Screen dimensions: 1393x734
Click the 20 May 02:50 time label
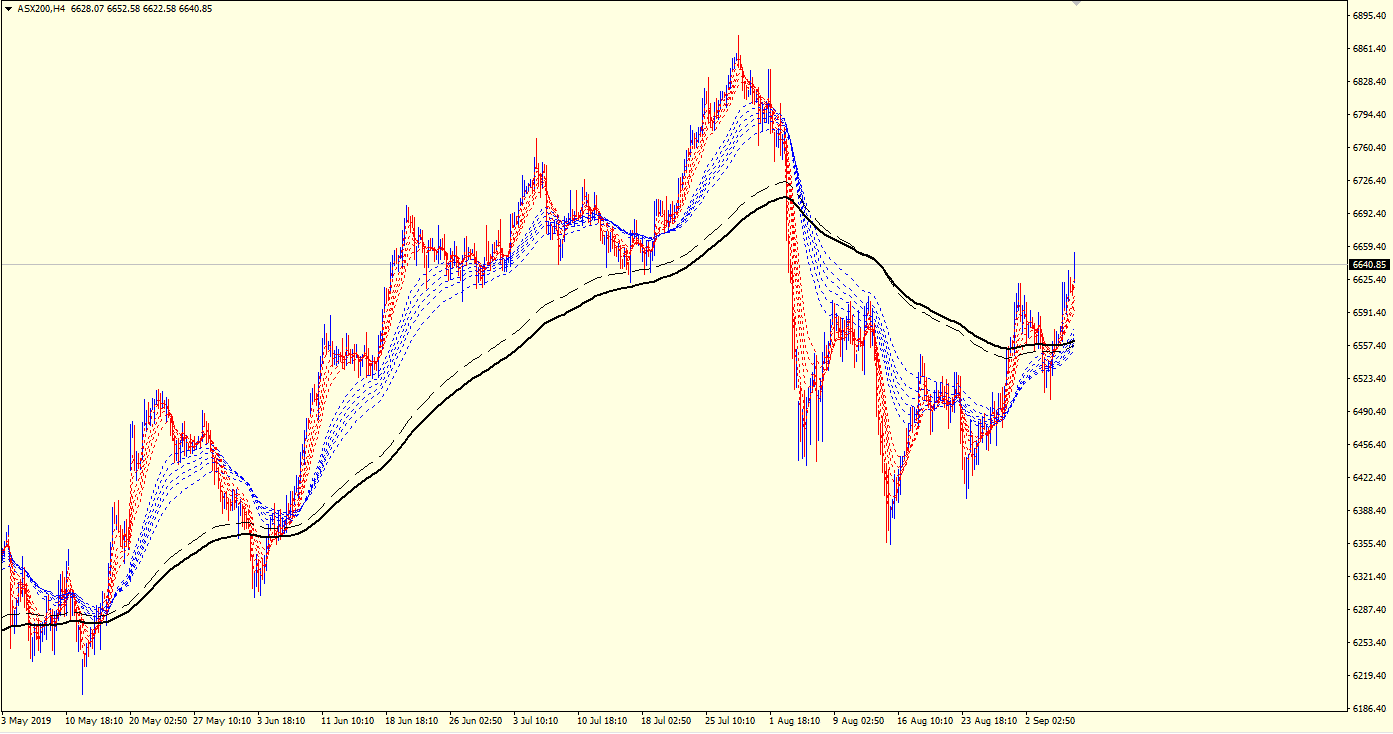[x=159, y=720]
